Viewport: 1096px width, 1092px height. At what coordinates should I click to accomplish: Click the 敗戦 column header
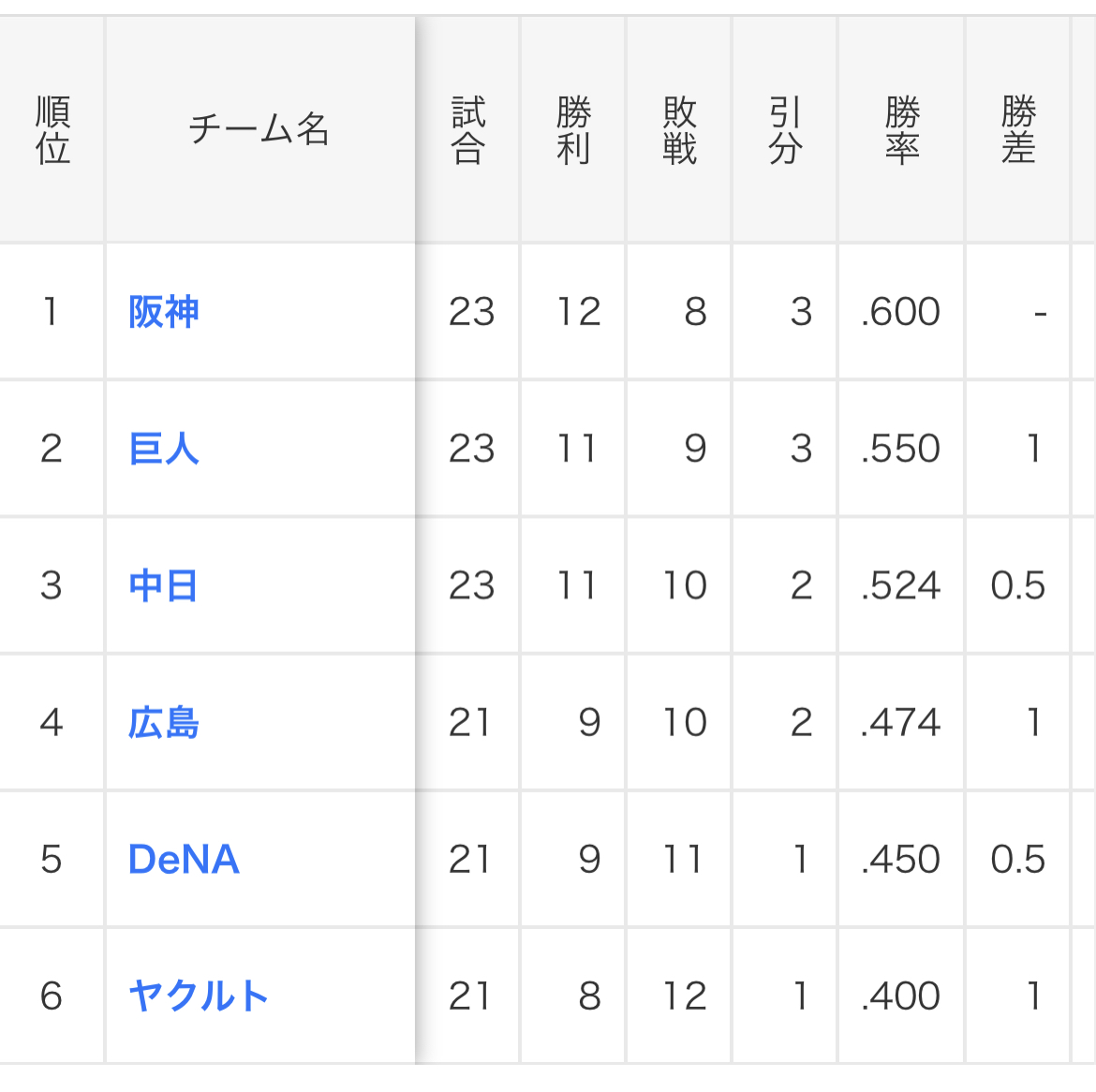pos(679,130)
